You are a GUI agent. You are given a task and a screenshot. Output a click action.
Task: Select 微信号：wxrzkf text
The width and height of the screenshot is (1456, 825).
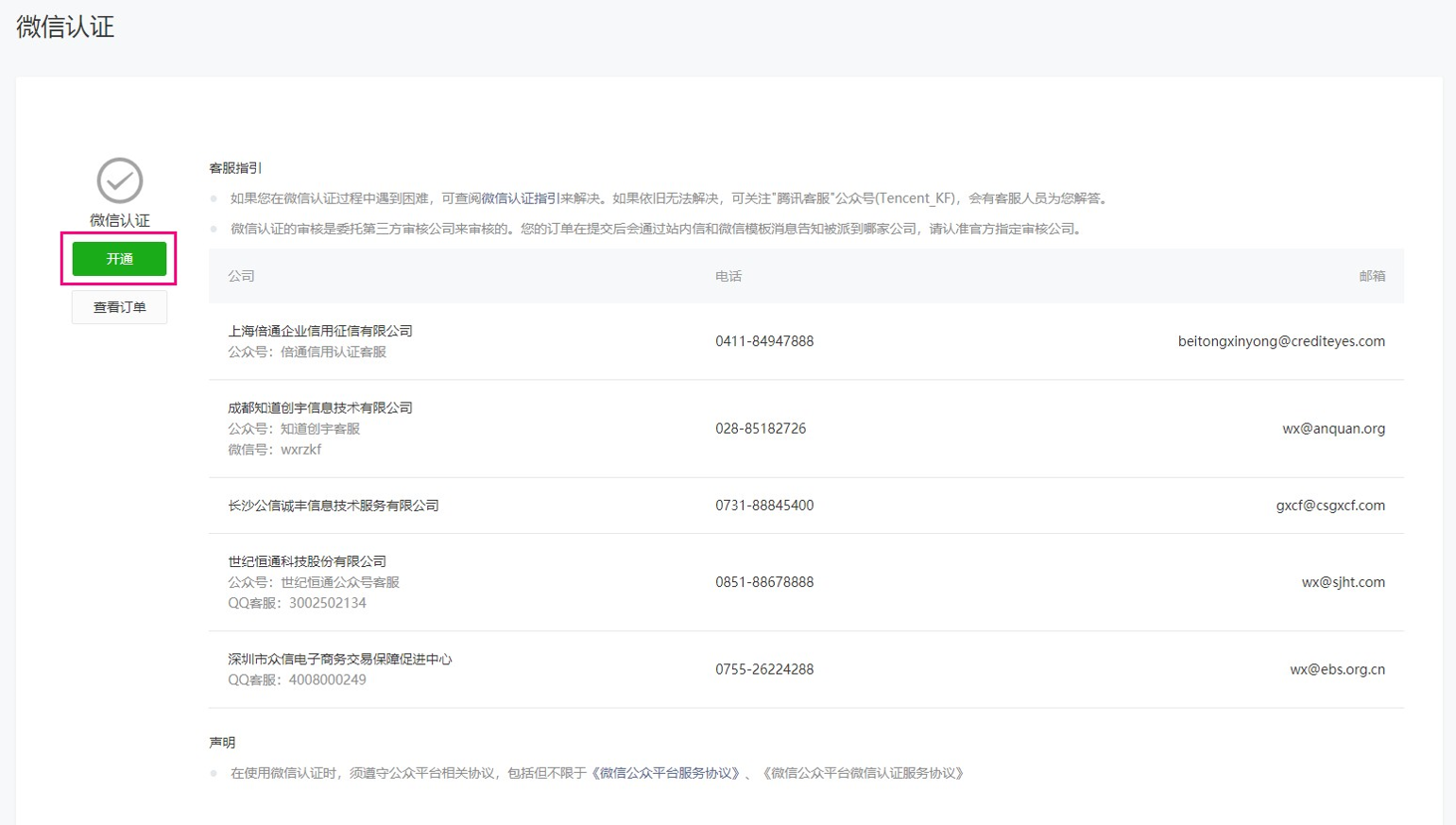(x=275, y=449)
